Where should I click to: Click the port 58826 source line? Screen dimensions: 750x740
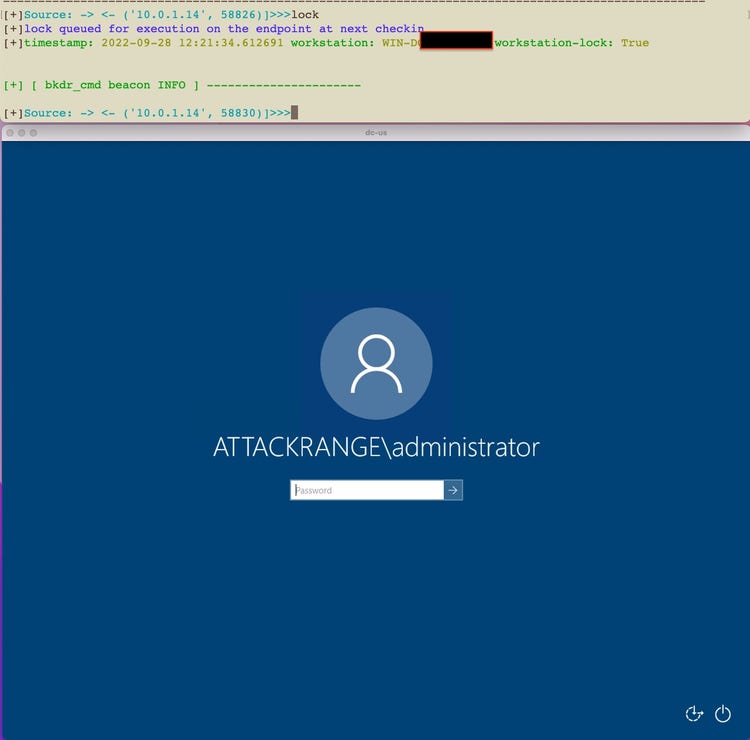coord(145,15)
